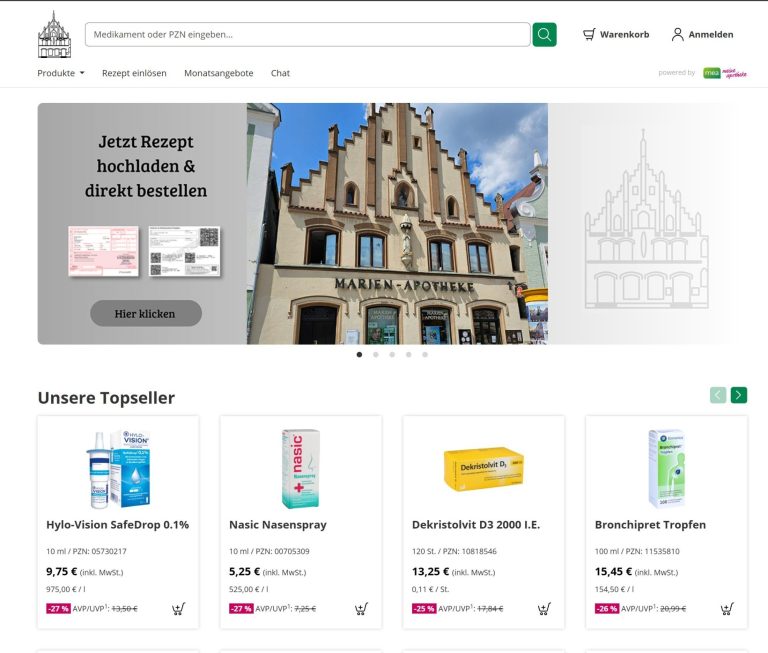Open Monatsangebote page
This screenshot has height=653, width=768.
click(218, 73)
